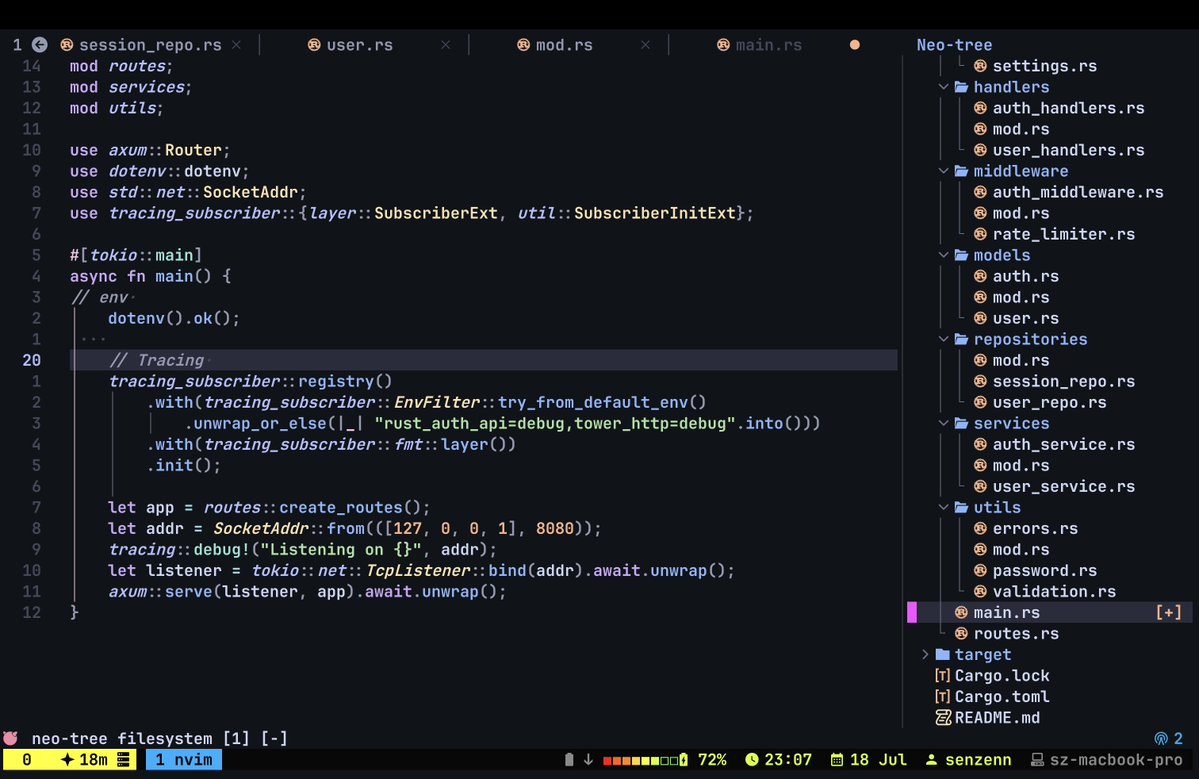Open routes.rs file
This screenshot has height=779, width=1199.
point(1015,634)
